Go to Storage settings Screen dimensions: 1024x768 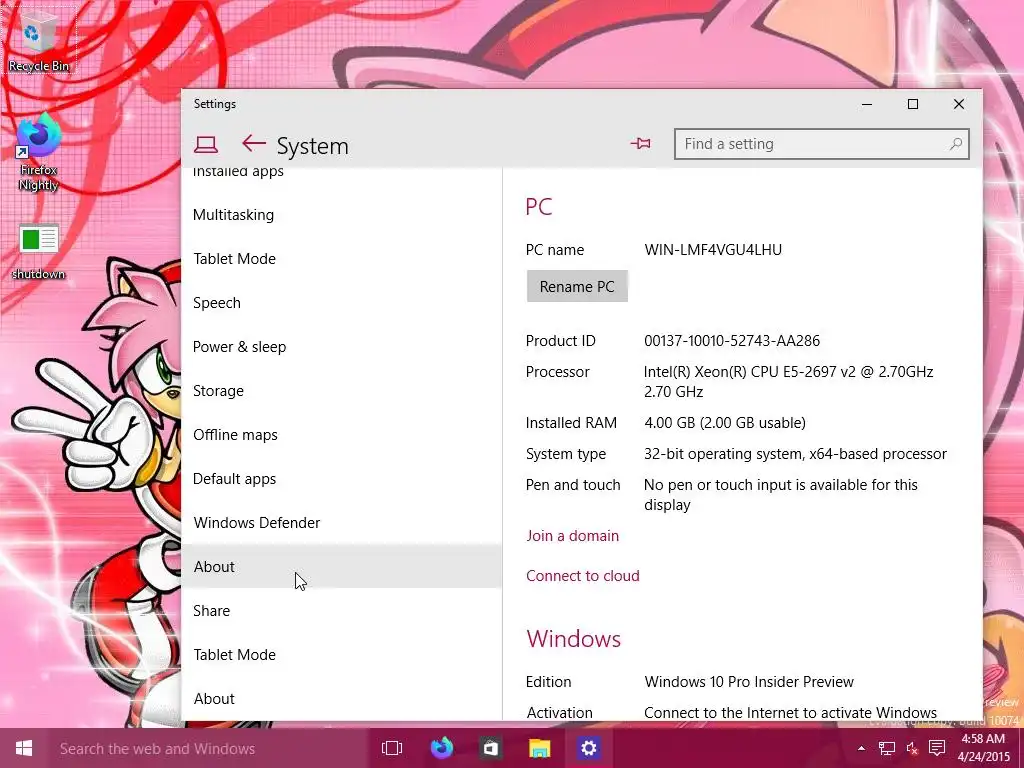pos(342,391)
